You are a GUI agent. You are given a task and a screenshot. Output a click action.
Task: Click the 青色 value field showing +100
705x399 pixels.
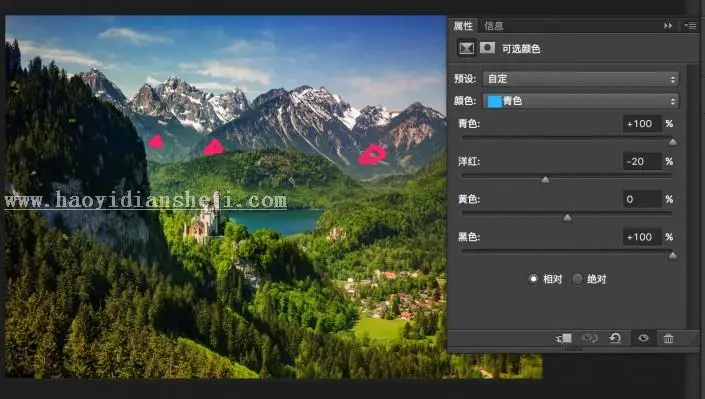(x=642, y=124)
